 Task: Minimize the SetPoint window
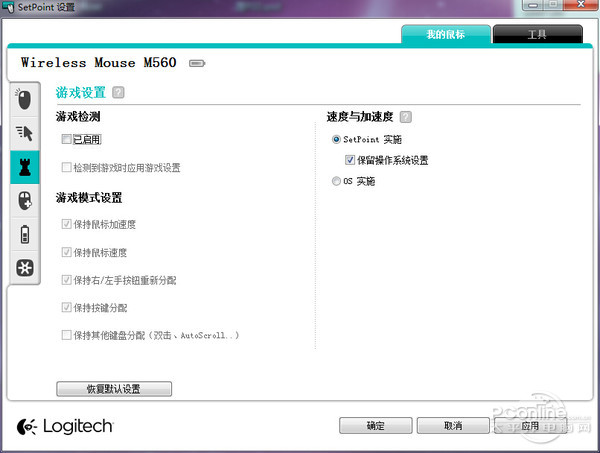click(x=533, y=5)
